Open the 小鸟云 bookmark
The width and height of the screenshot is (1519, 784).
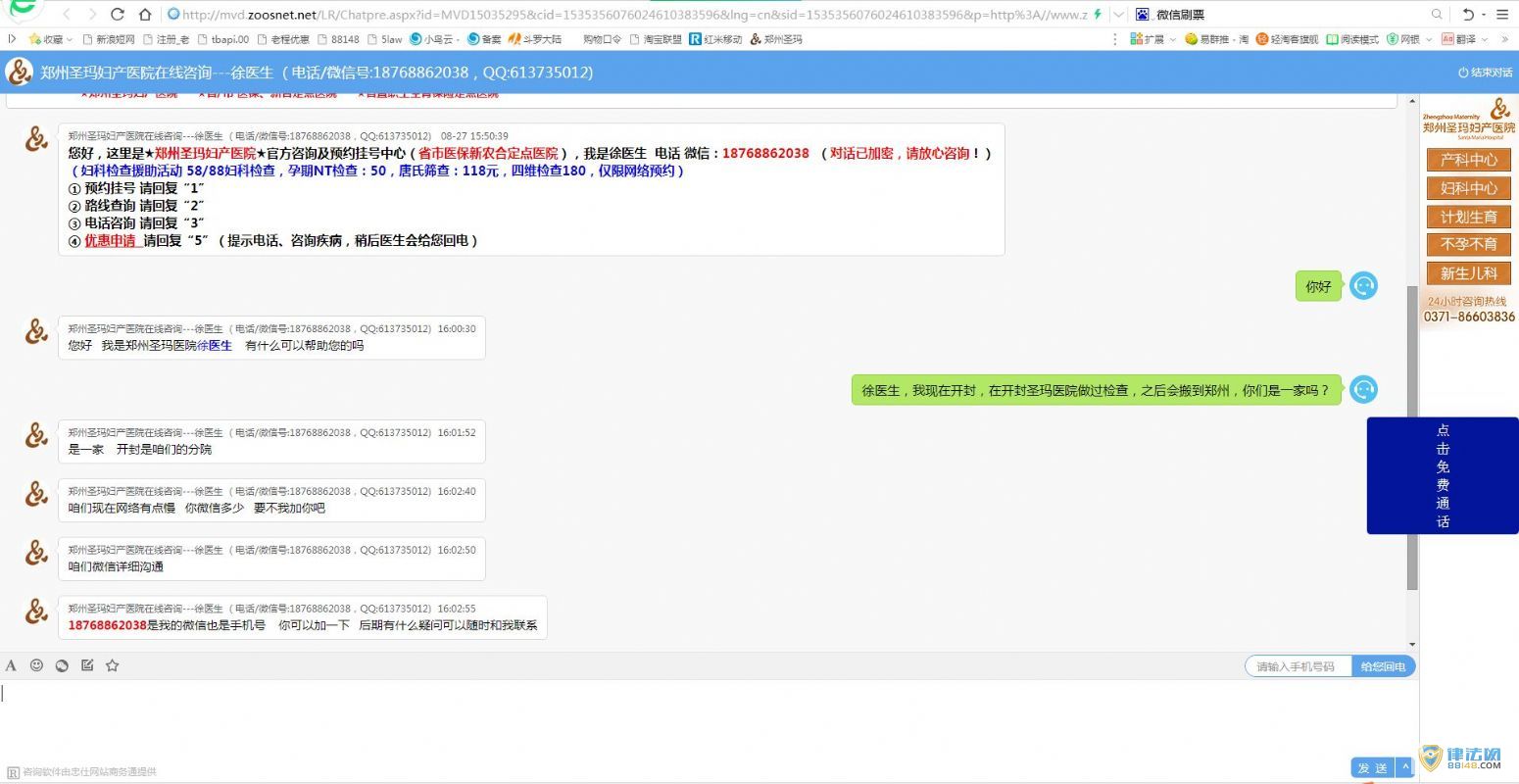click(432, 39)
